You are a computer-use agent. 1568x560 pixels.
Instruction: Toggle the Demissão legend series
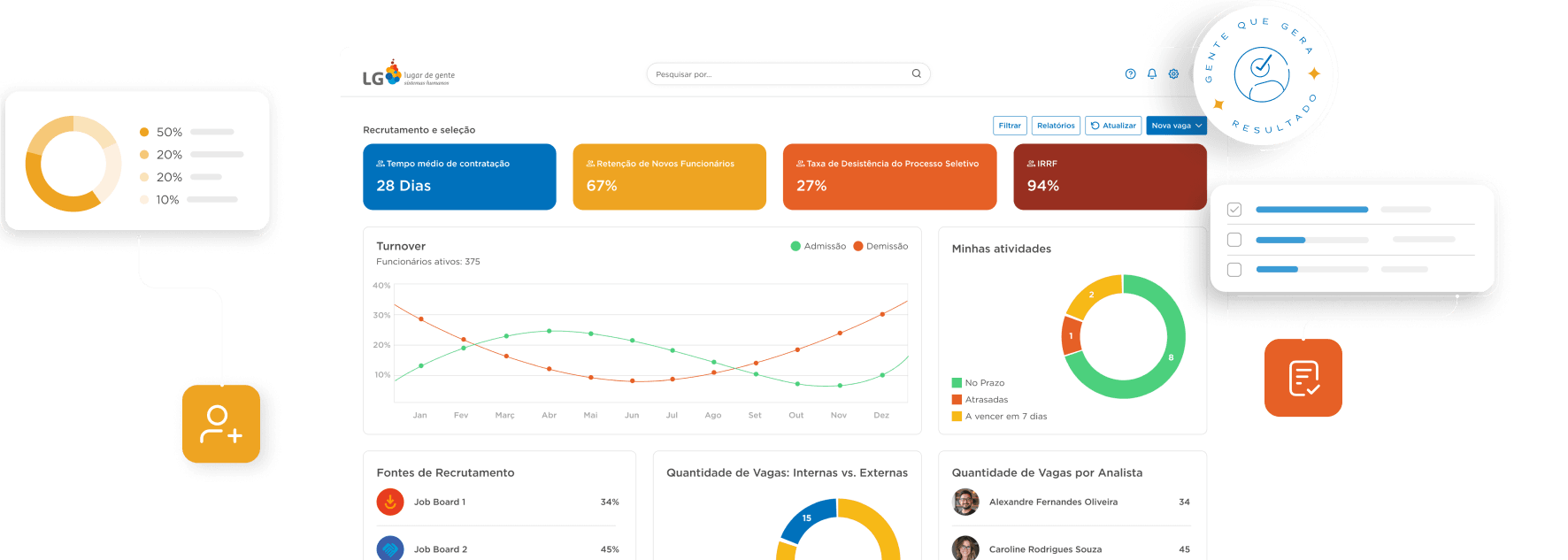click(x=880, y=247)
